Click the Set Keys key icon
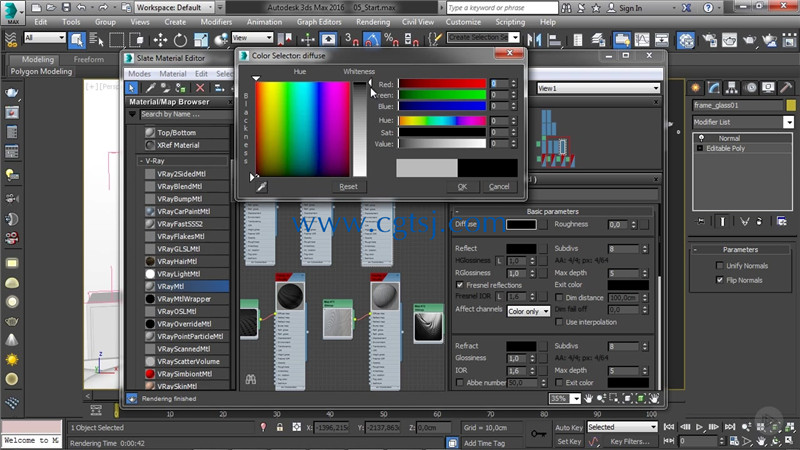The height and width of the screenshot is (450, 800). pyautogui.click(x=538, y=434)
